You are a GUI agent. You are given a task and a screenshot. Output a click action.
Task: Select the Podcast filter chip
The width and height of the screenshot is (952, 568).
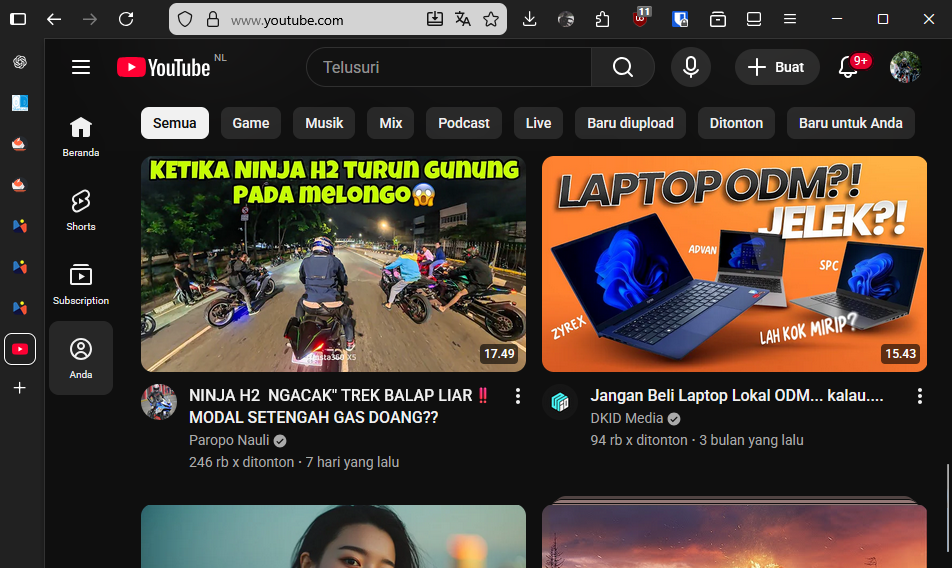(464, 123)
